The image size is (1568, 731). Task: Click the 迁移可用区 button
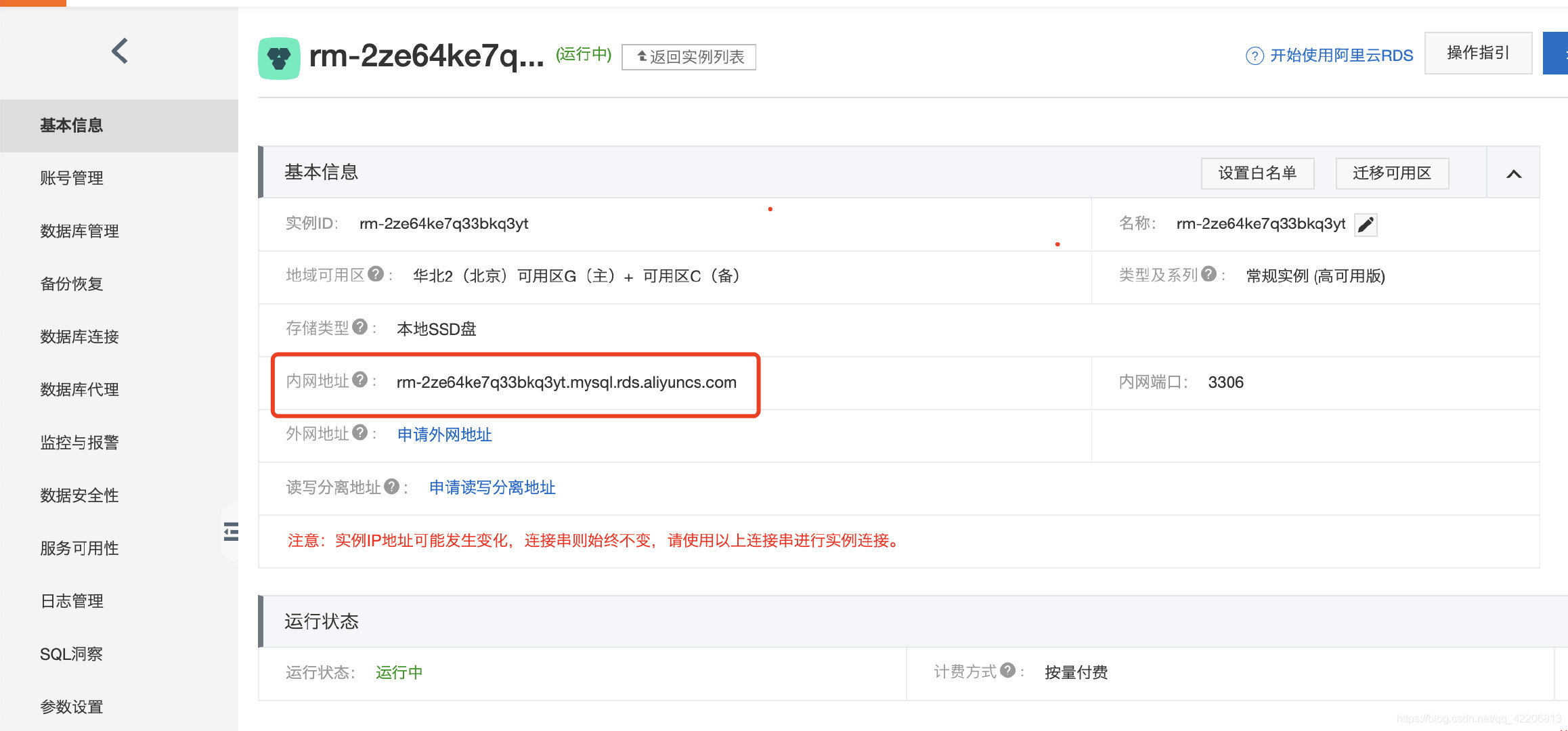(x=1392, y=173)
